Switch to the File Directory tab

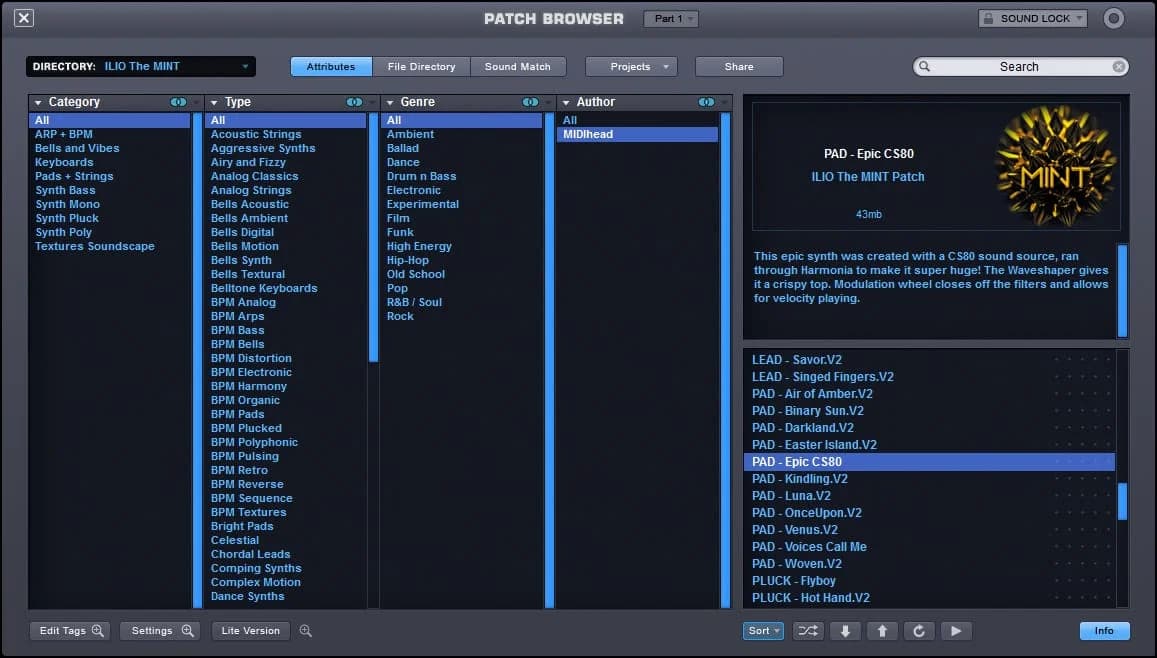point(422,66)
